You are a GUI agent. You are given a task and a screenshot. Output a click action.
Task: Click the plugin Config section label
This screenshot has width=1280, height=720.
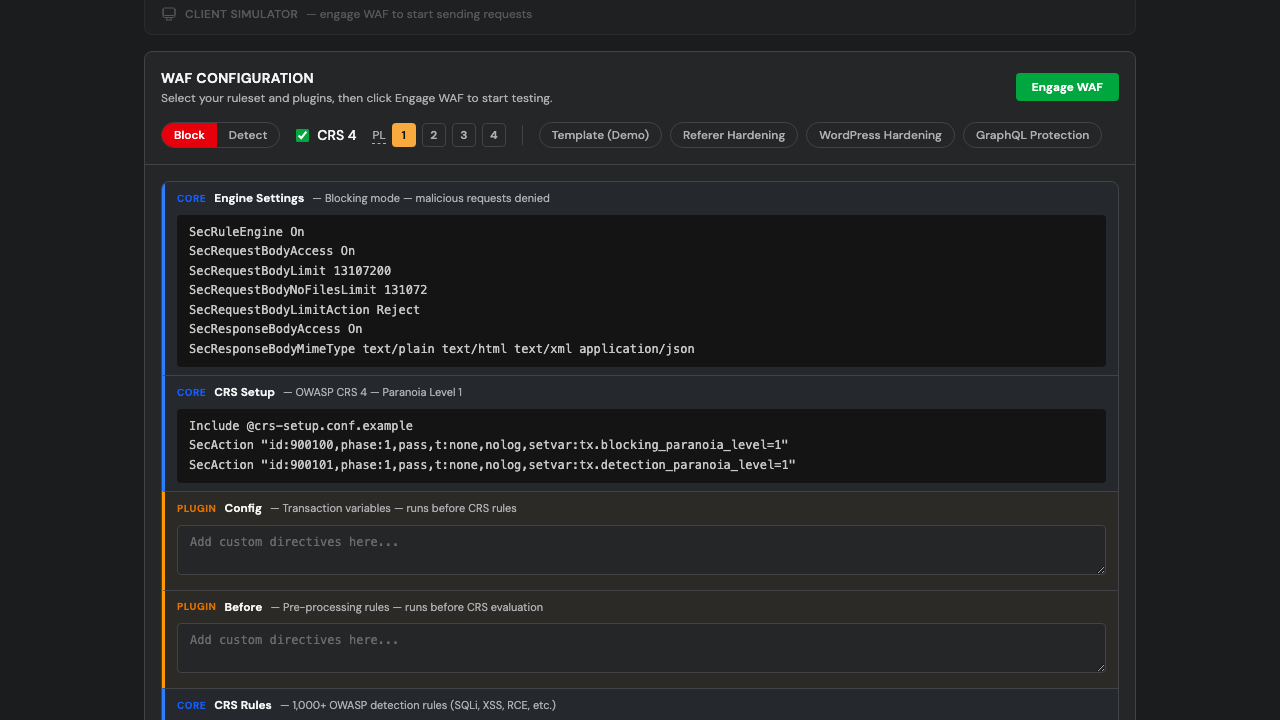243,508
